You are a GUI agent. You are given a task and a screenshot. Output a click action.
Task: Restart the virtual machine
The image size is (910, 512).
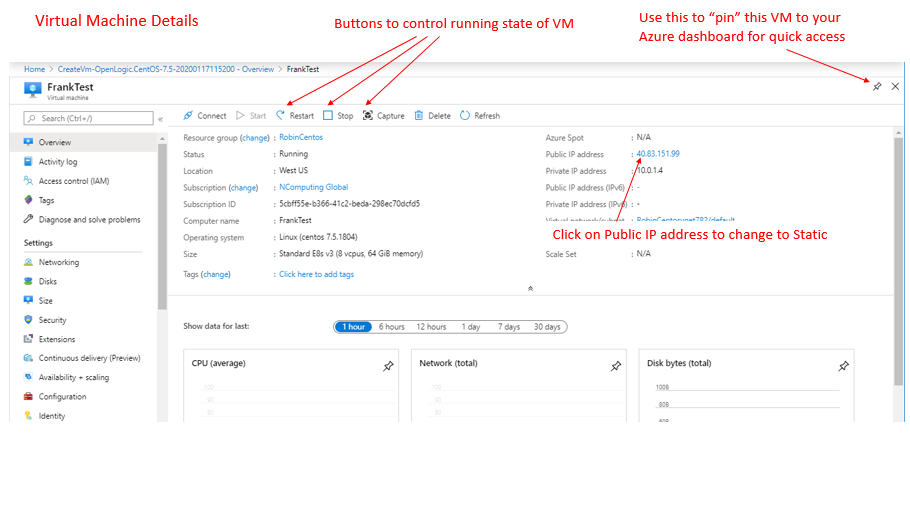295,116
